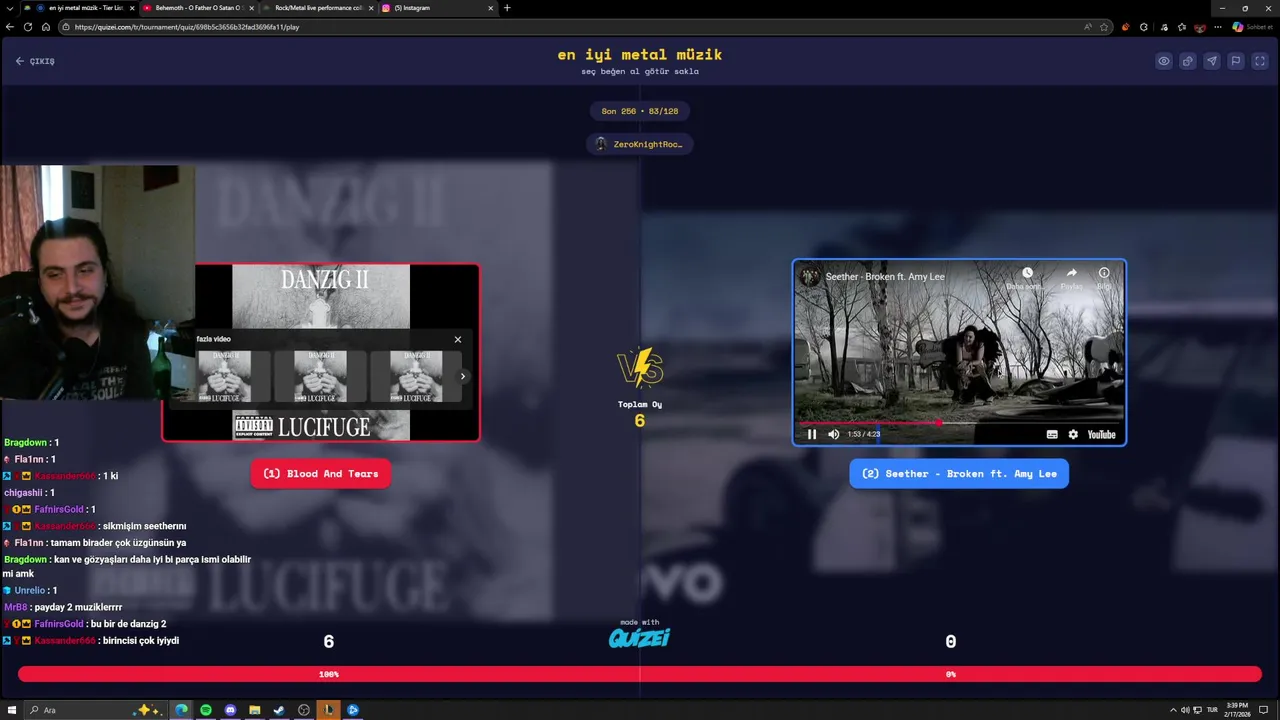1280x720 pixels.
Task: Toggle fullscreen with the corner-brackets icon
Action: pos(1260,61)
